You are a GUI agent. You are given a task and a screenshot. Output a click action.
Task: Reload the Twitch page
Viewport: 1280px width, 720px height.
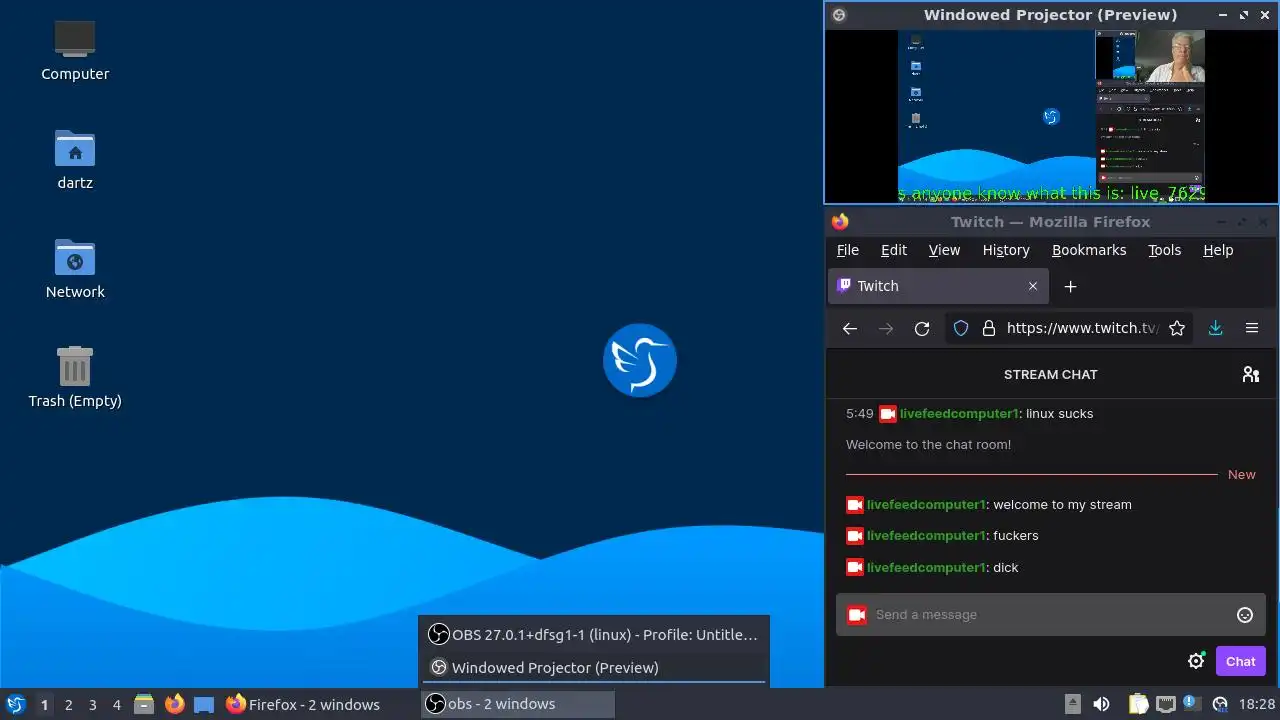922,328
